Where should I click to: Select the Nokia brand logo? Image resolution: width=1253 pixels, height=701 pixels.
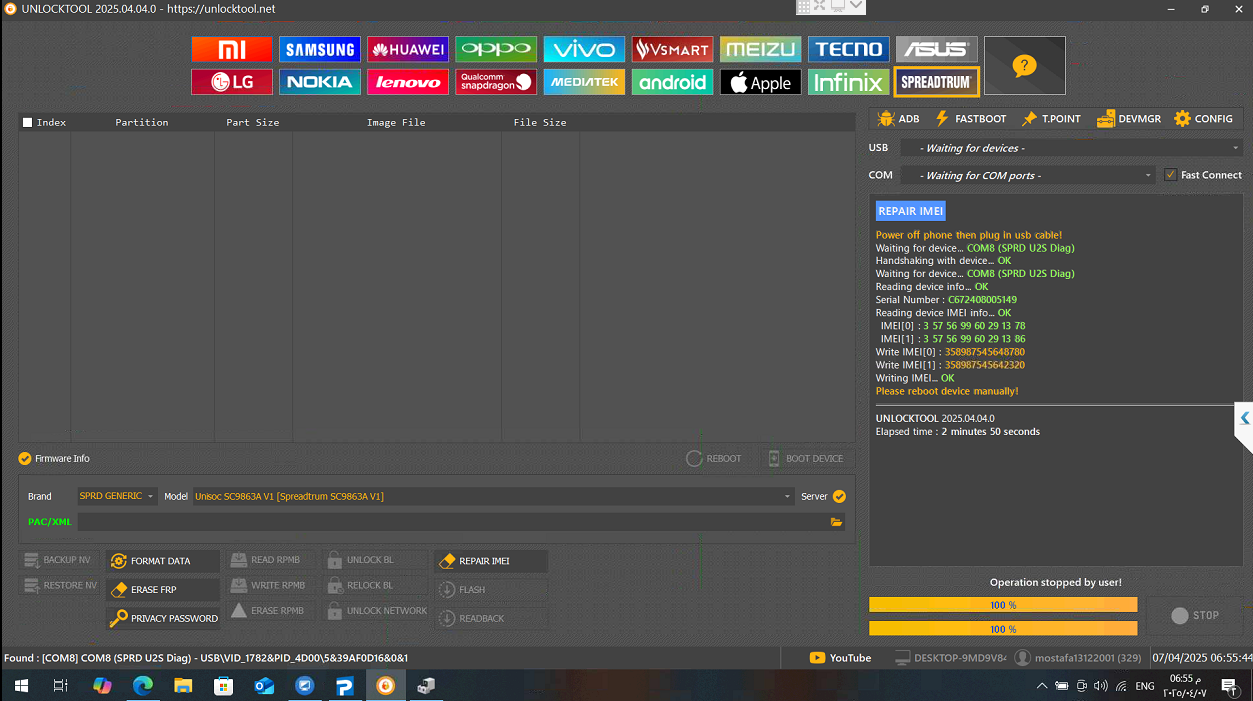(x=320, y=82)
